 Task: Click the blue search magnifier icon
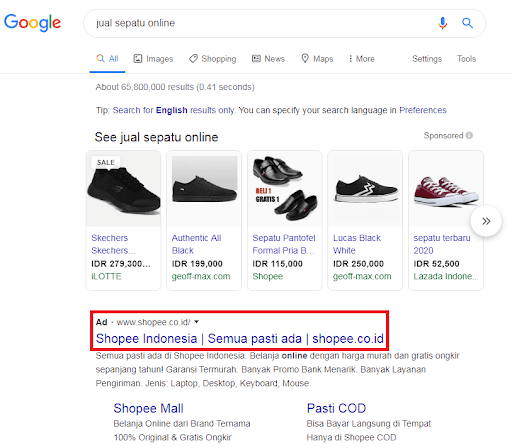[467, 23]
